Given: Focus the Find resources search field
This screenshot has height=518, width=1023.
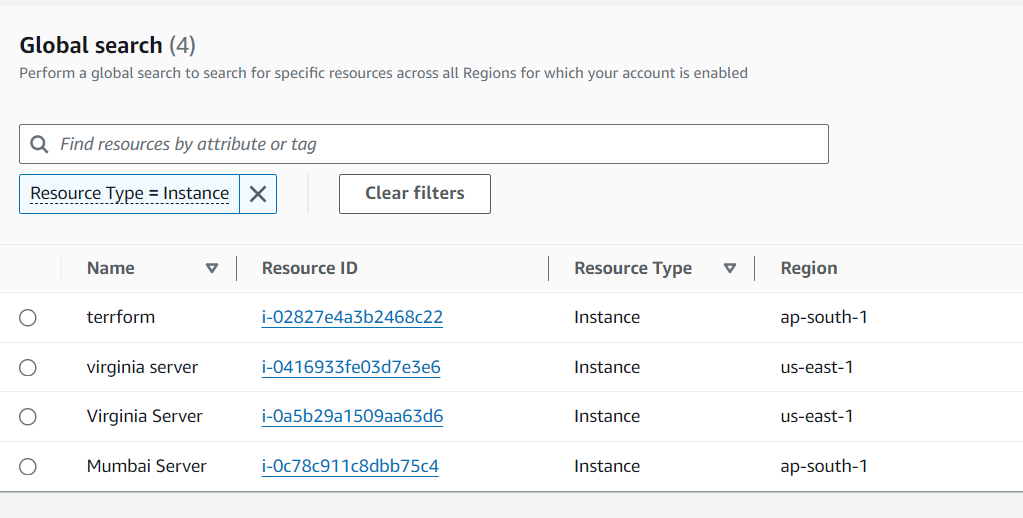Looking at the screenshot, I should [x=424, y=144].
